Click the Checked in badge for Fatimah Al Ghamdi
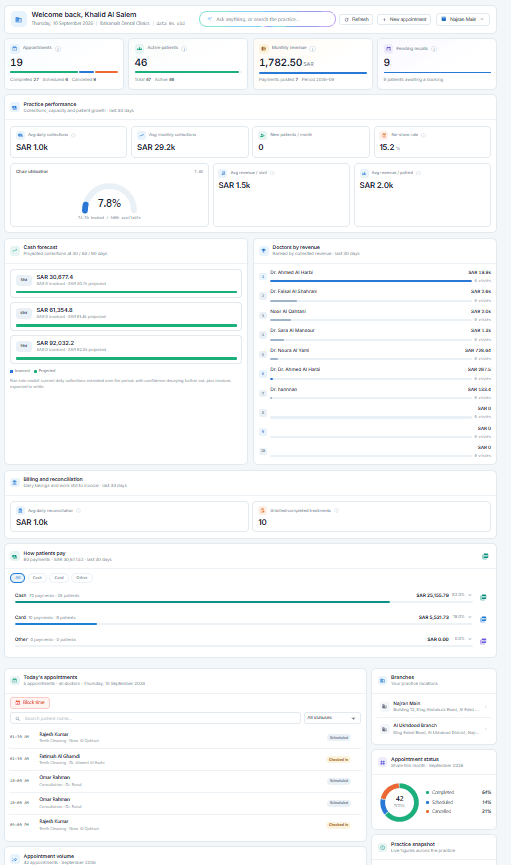511x865 pixels. 338,760
